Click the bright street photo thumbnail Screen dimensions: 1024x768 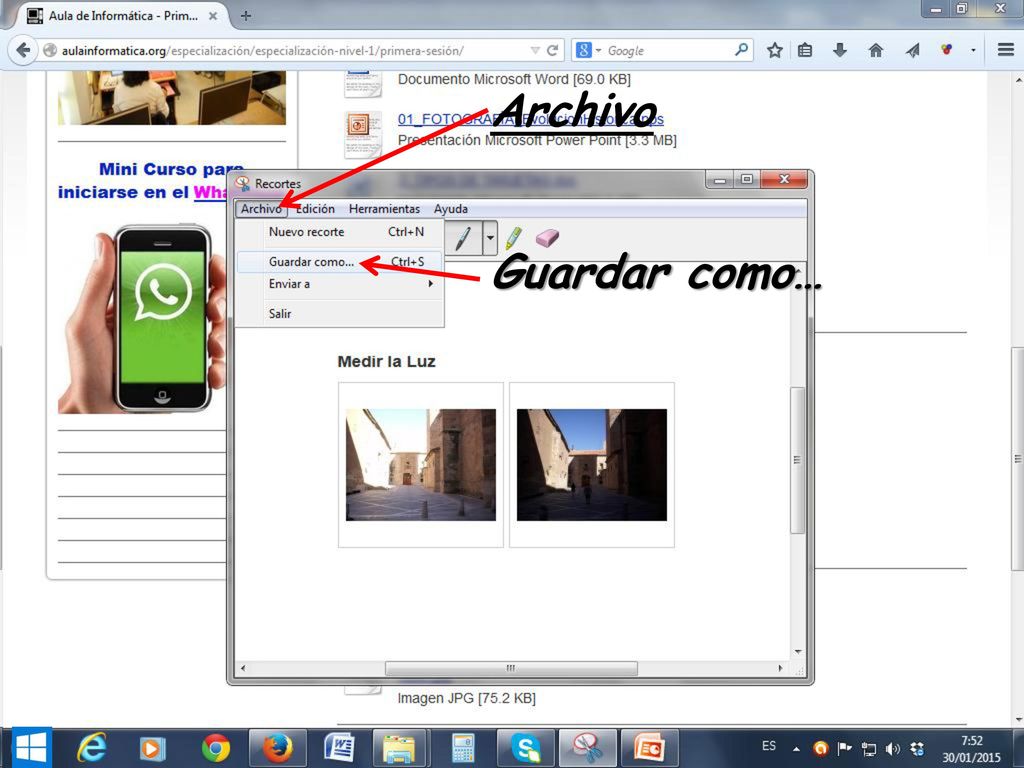(x=421, y=464)
